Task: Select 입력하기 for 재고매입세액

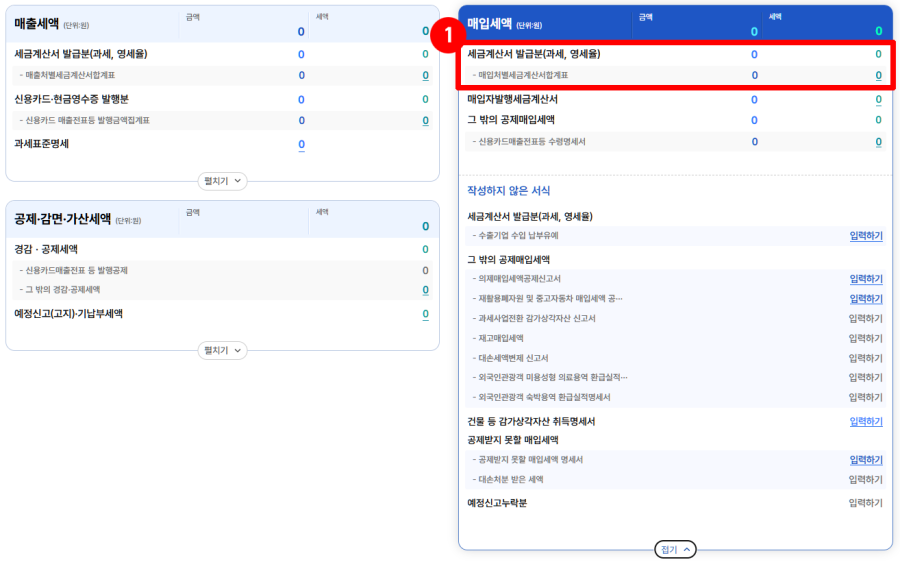Action: 865,338
